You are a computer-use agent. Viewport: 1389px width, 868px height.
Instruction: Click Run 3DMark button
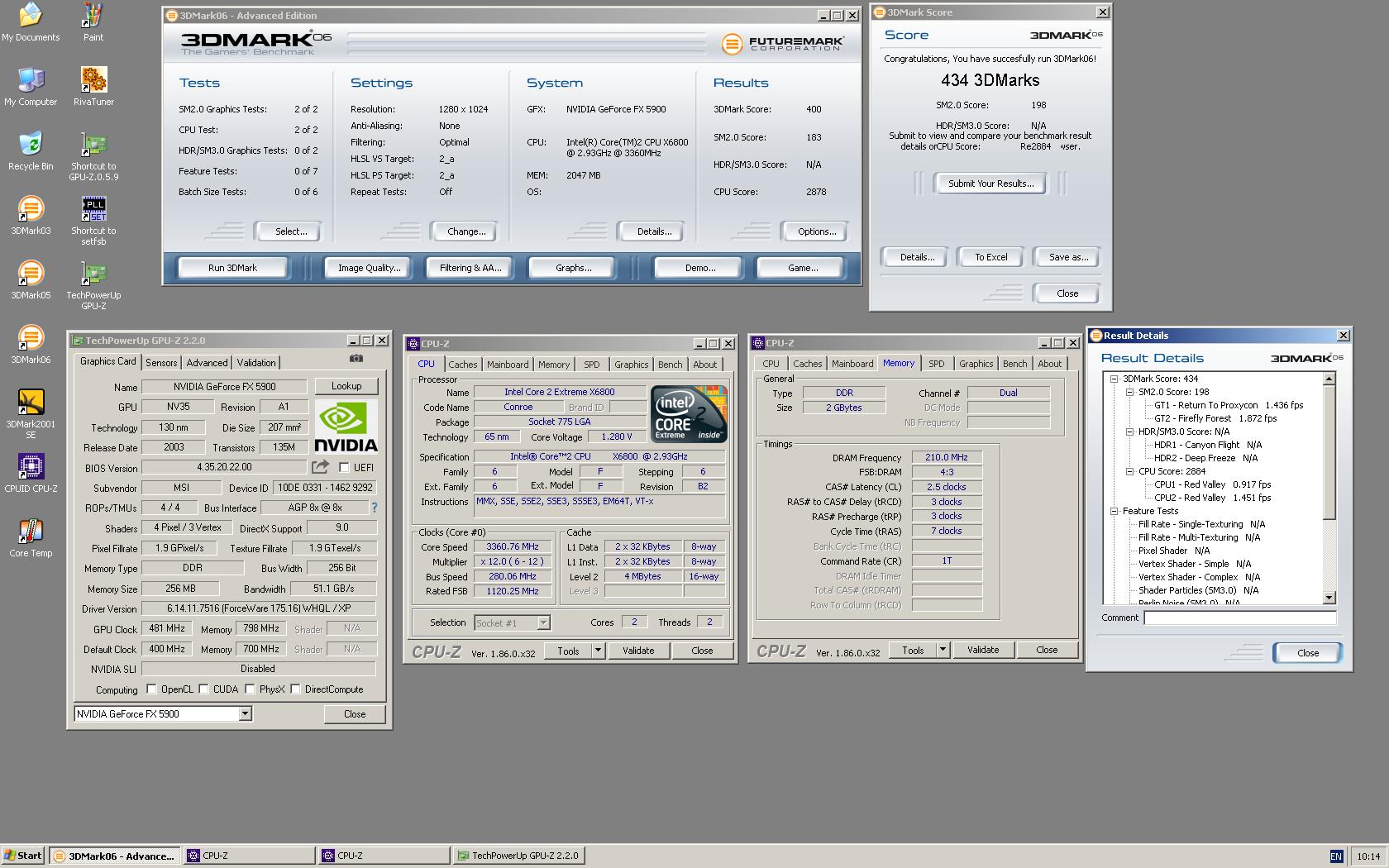point(233,268)
